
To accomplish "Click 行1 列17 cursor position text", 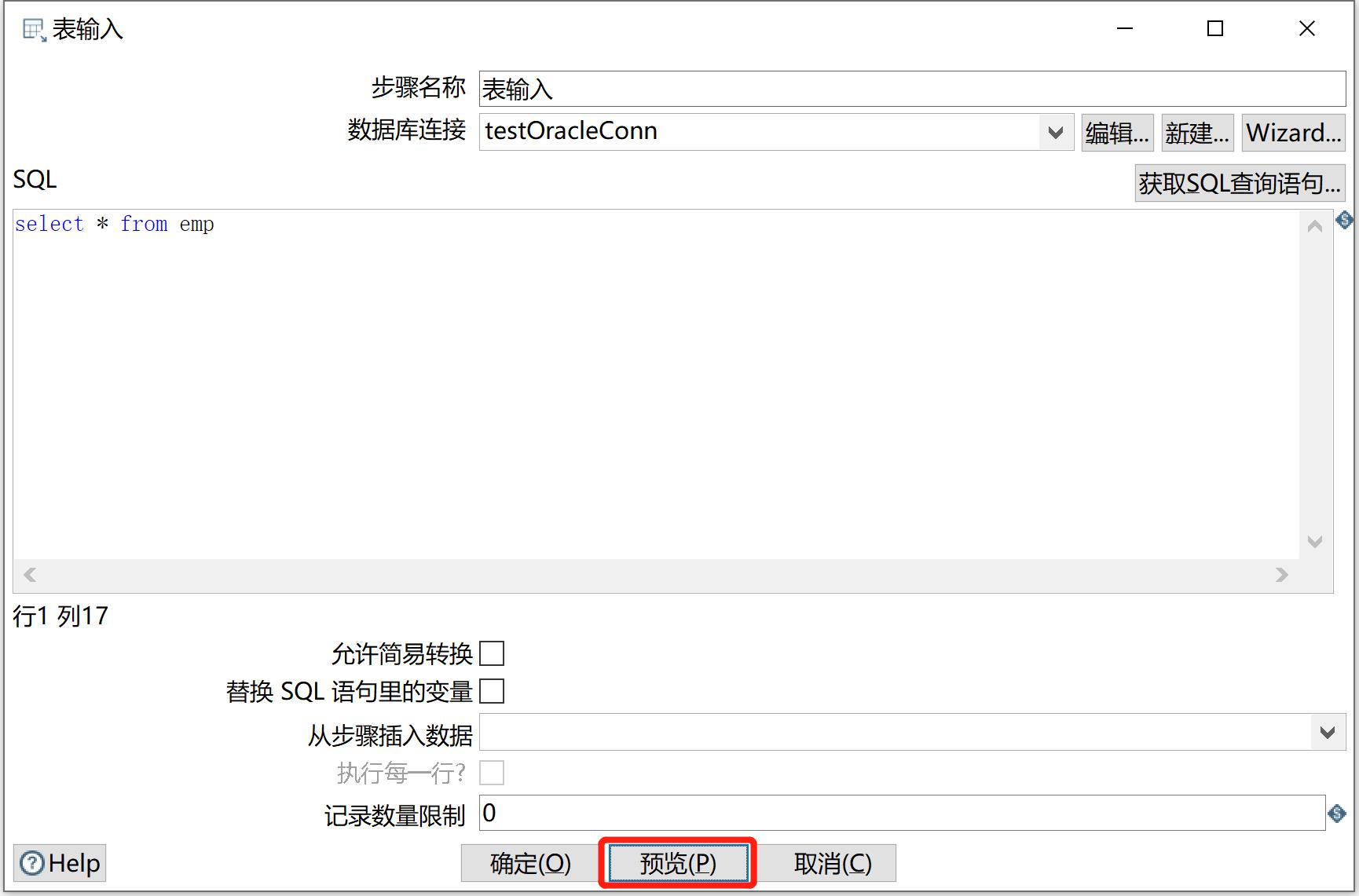I will click(60, 616).
